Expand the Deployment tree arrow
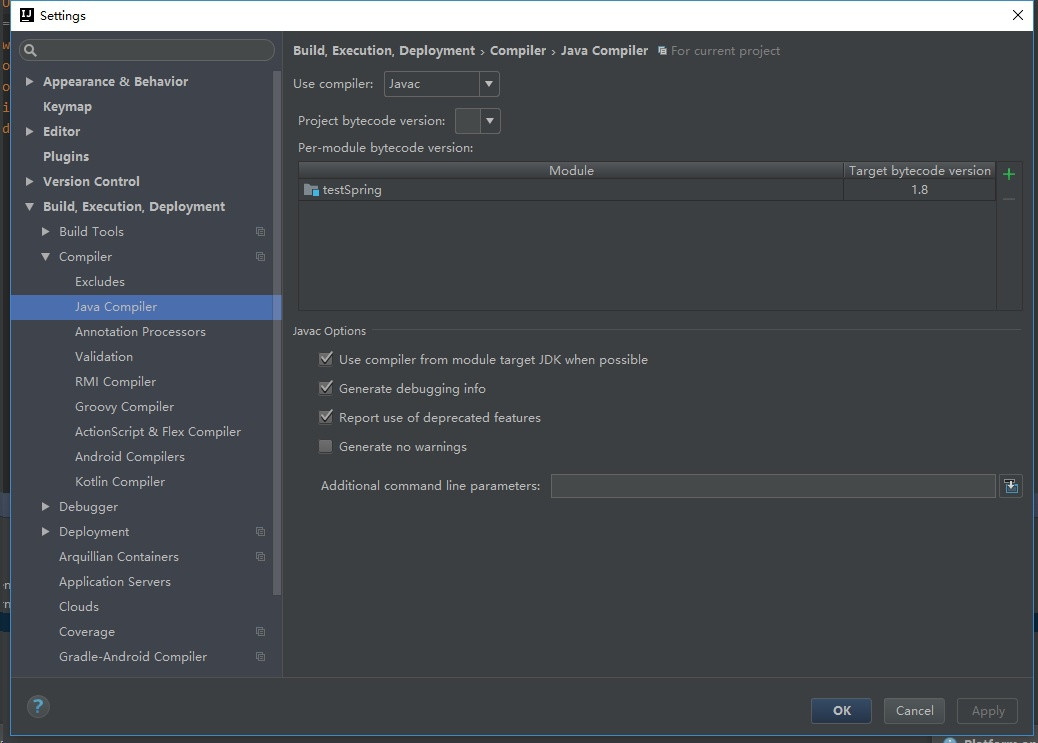Screen dimensions: 1038x743 45,532
